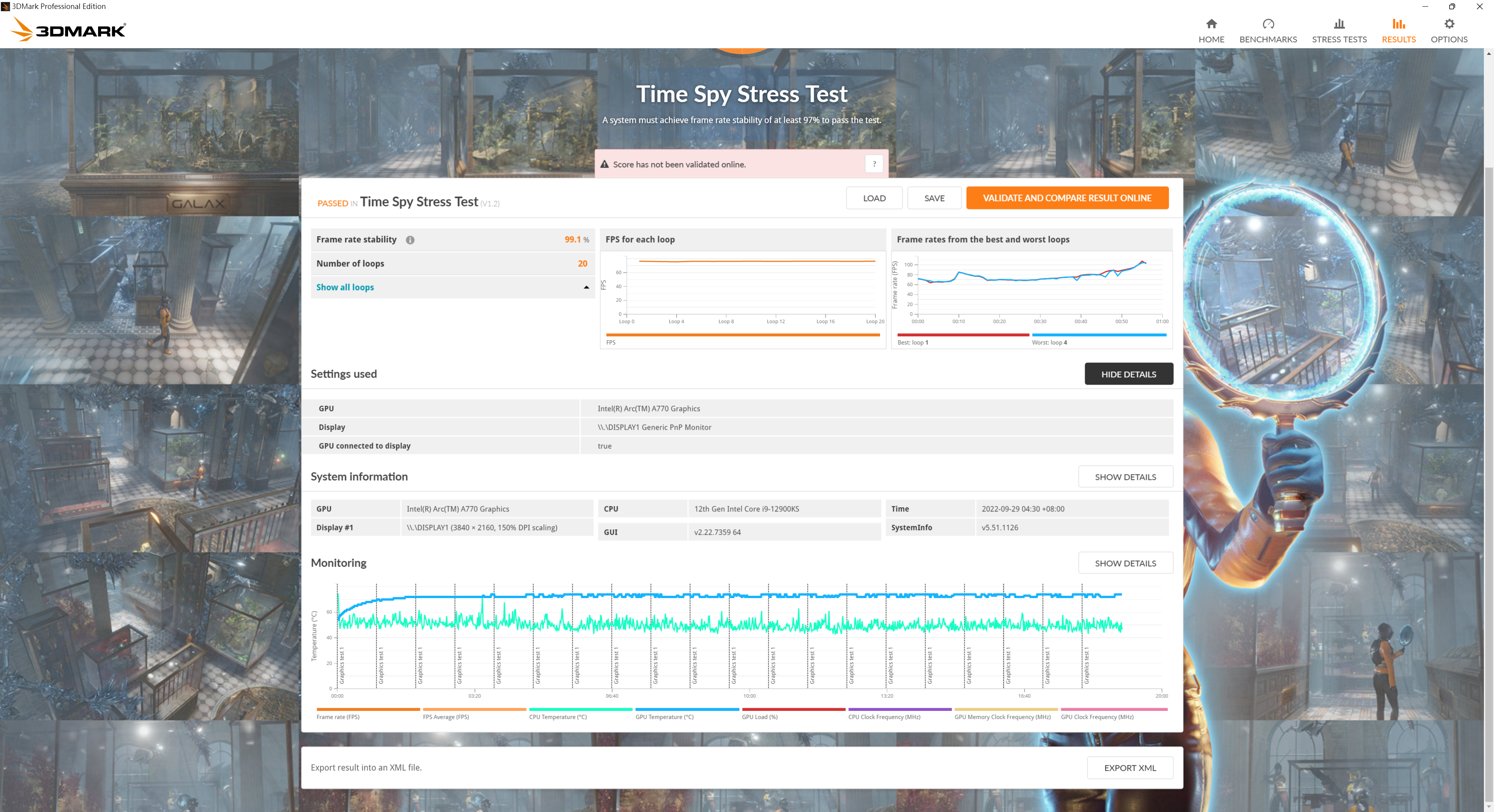The height and width of the screenshot is (812, 1494).
Task: Click the Score has not been validated message
Action: tap(679, 164)
